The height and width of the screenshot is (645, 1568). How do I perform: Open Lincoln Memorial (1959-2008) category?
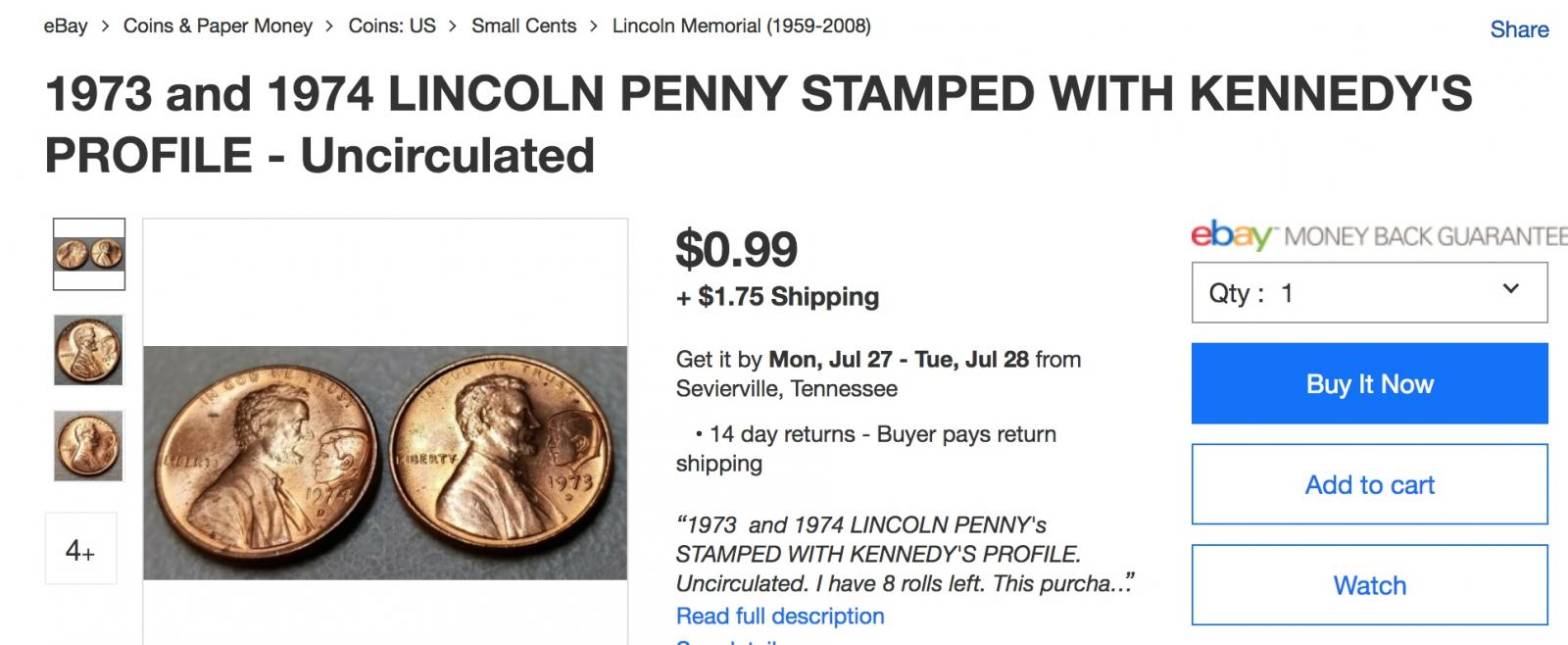click(x=741, y=26)
